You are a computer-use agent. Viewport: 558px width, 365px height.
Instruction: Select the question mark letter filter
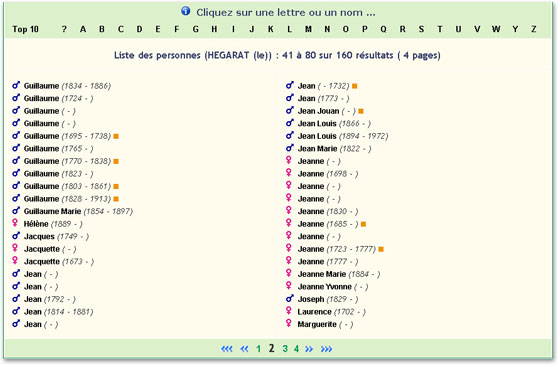(x=64, y=29)
